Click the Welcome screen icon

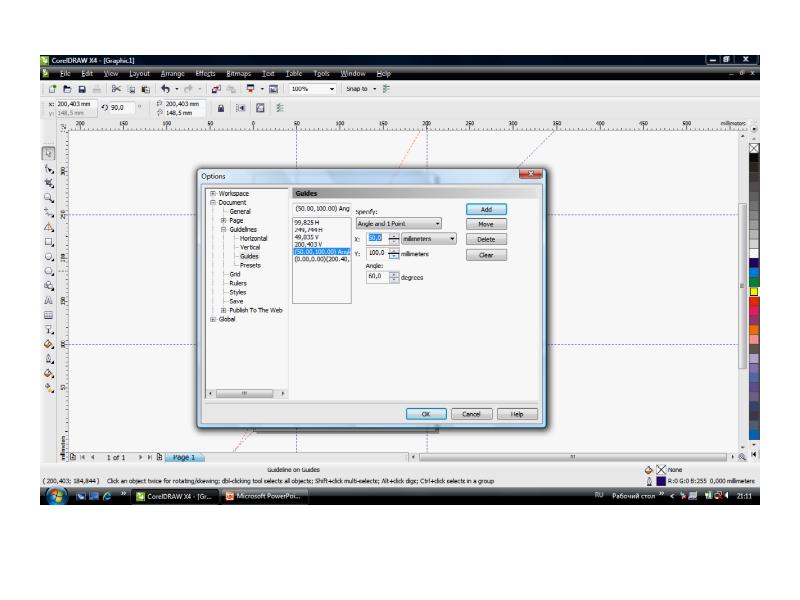pyautogui.click(x=273, y=89)
